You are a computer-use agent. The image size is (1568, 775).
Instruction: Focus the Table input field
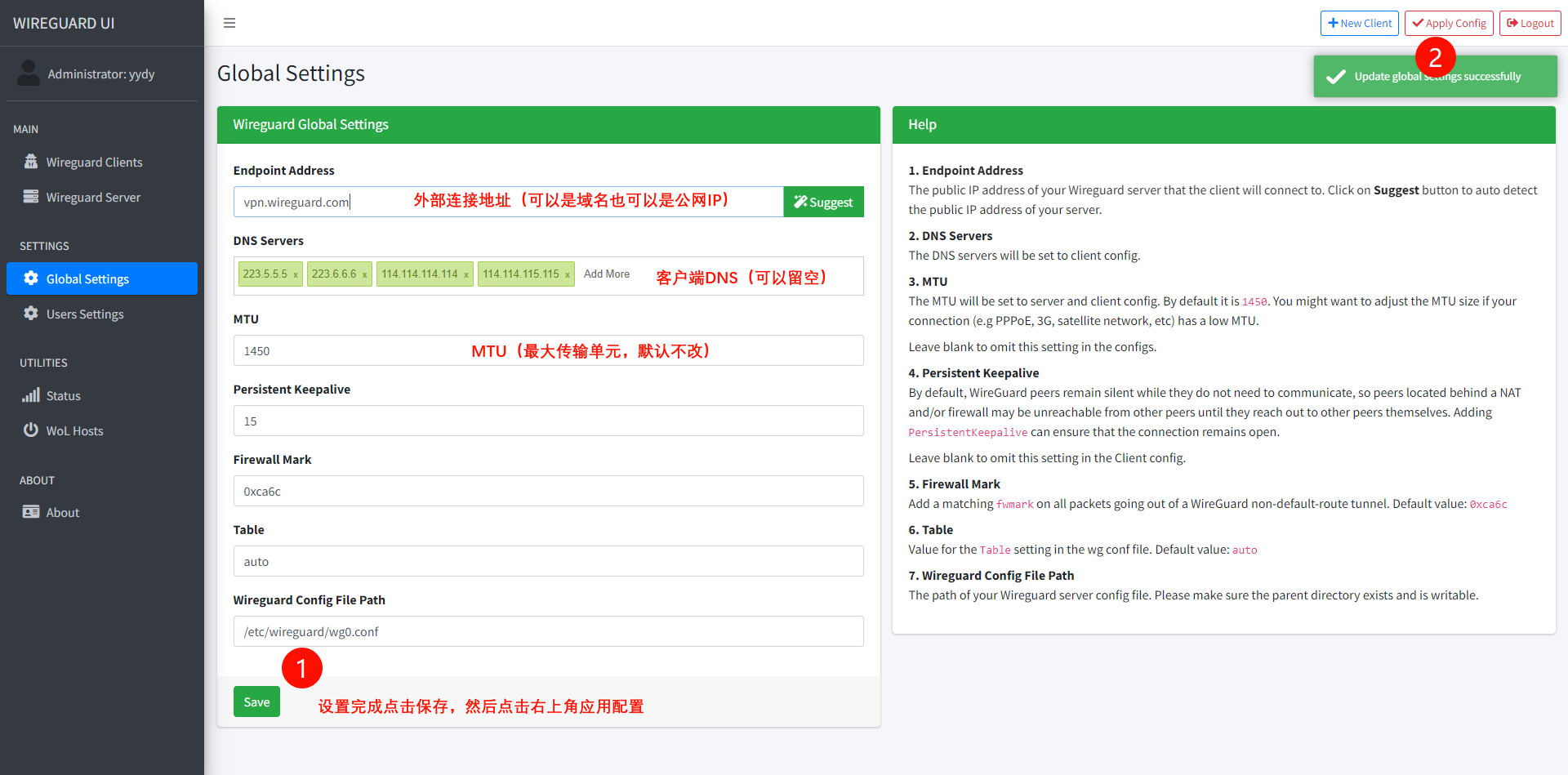click(x=548, y=561)
